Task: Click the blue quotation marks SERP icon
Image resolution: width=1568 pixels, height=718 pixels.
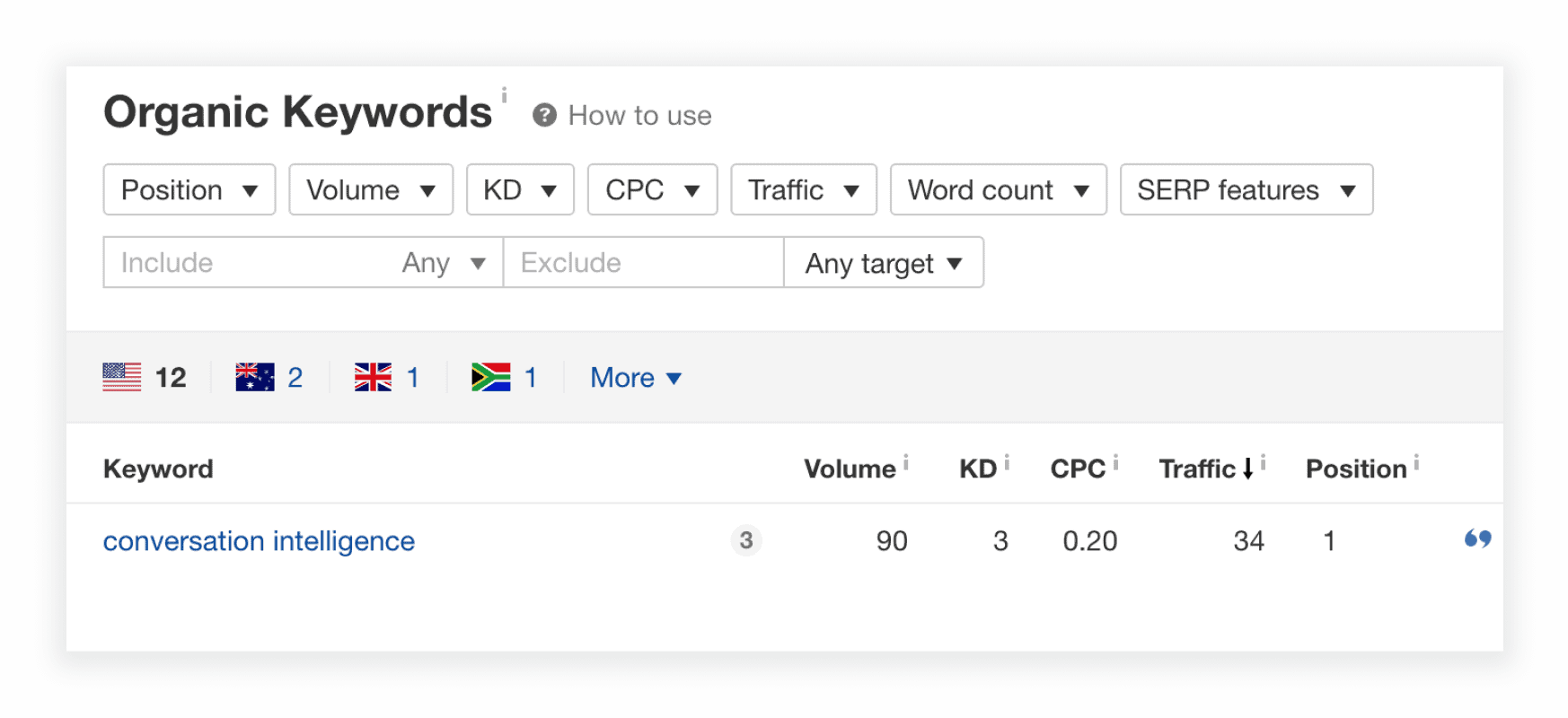Action: point(1477,538)
